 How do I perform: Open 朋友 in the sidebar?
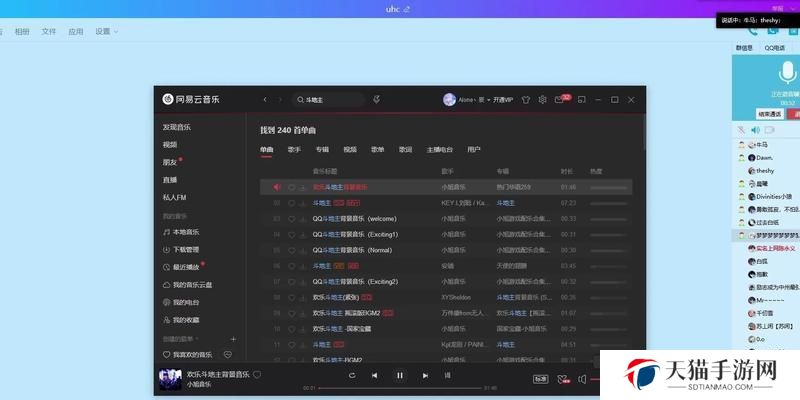click(170, 162)
